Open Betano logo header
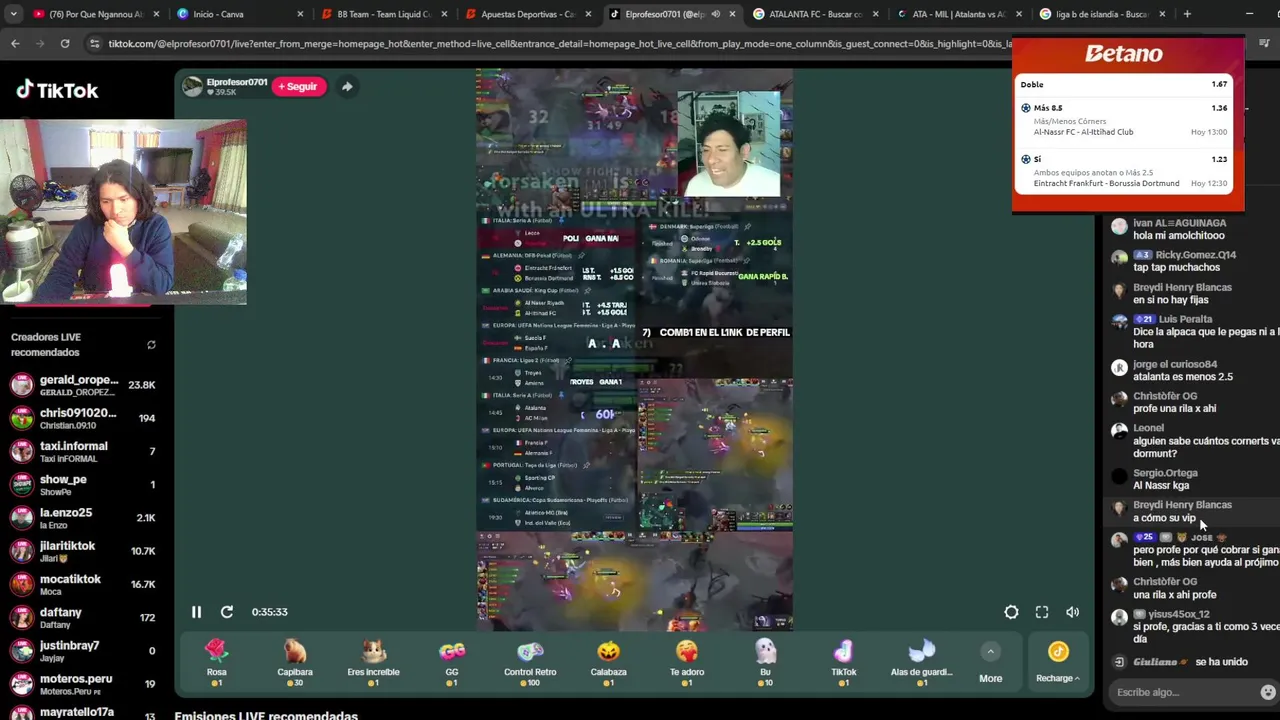 pos(1124,54)
